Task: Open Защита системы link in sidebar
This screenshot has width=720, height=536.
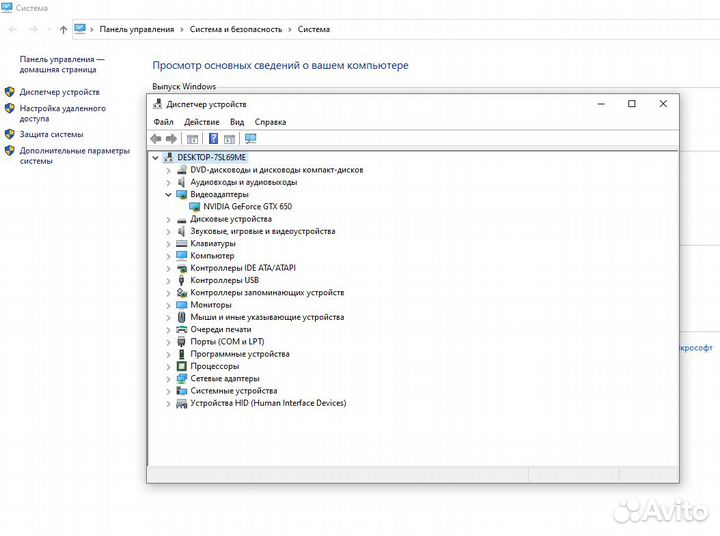Action: coord(51,134)
